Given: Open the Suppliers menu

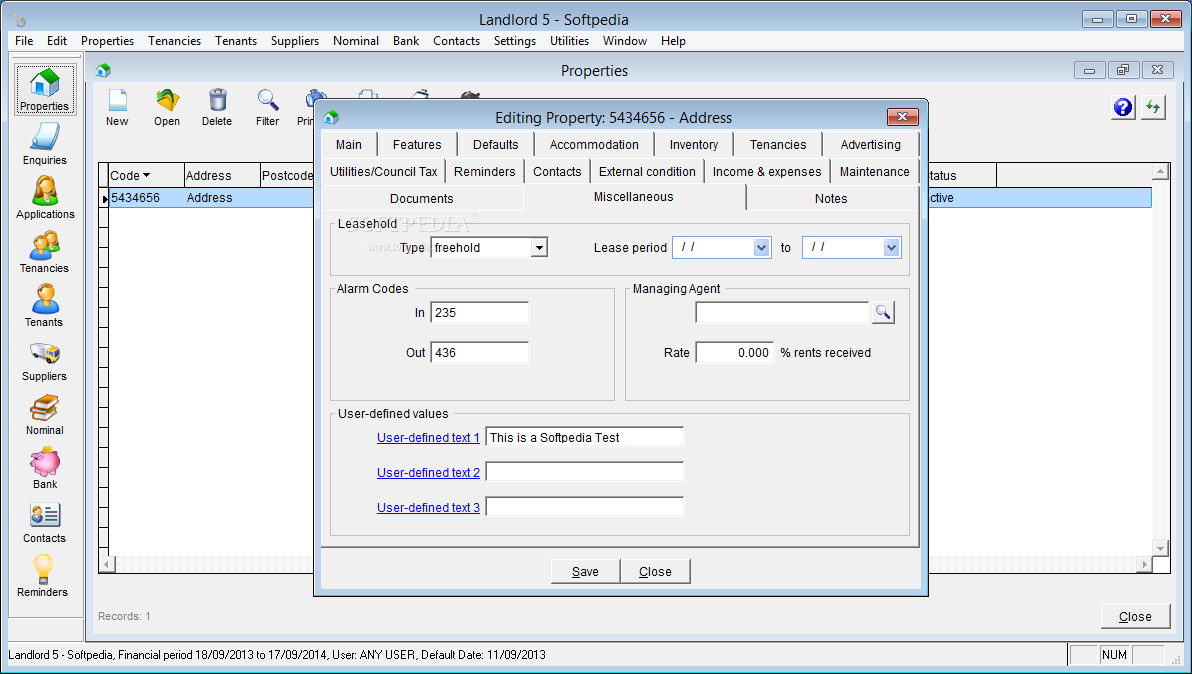Looking at the screenshot, I should pos(295,41).
